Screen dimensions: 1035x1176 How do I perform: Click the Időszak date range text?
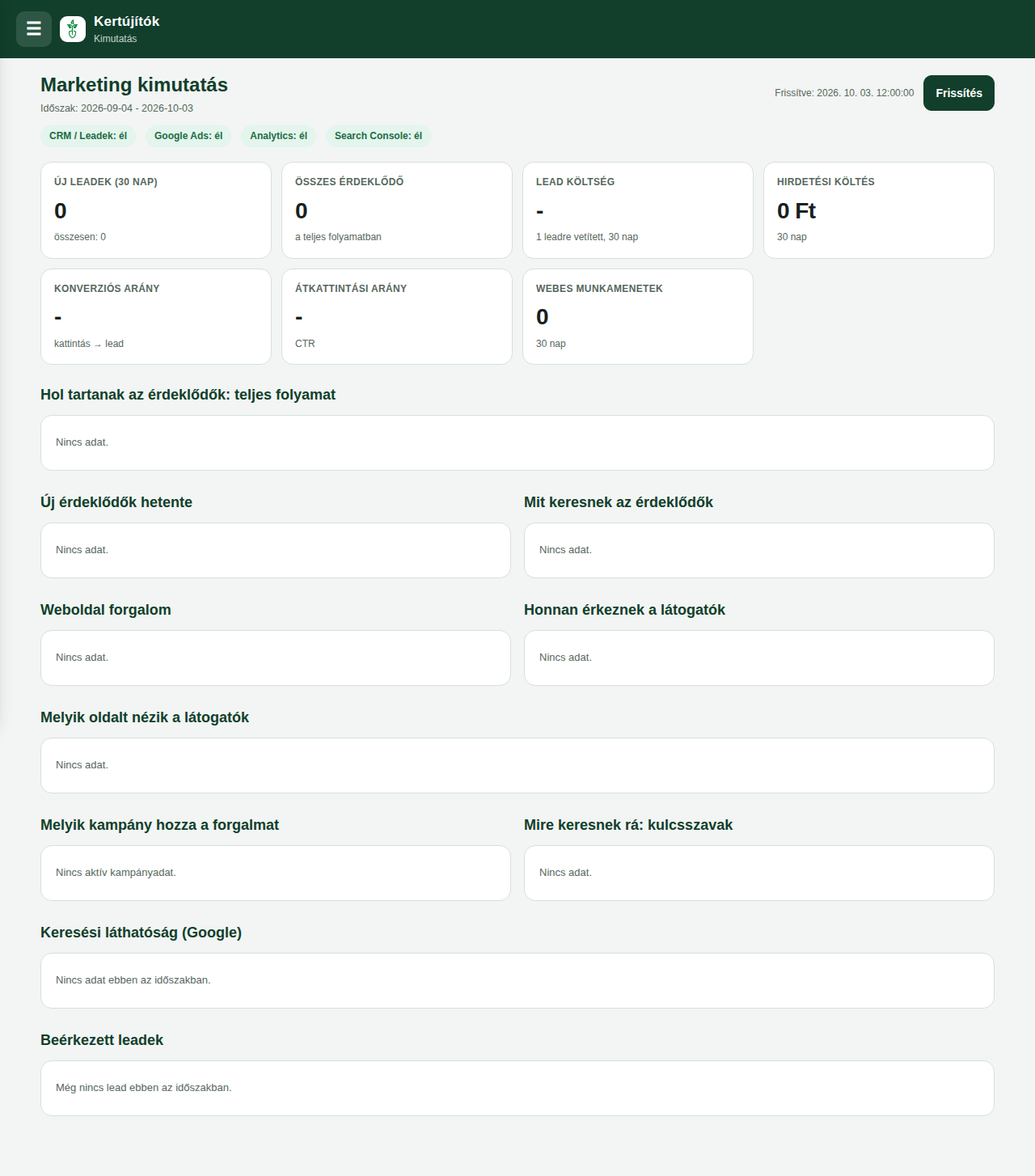(x=116, y=108)
